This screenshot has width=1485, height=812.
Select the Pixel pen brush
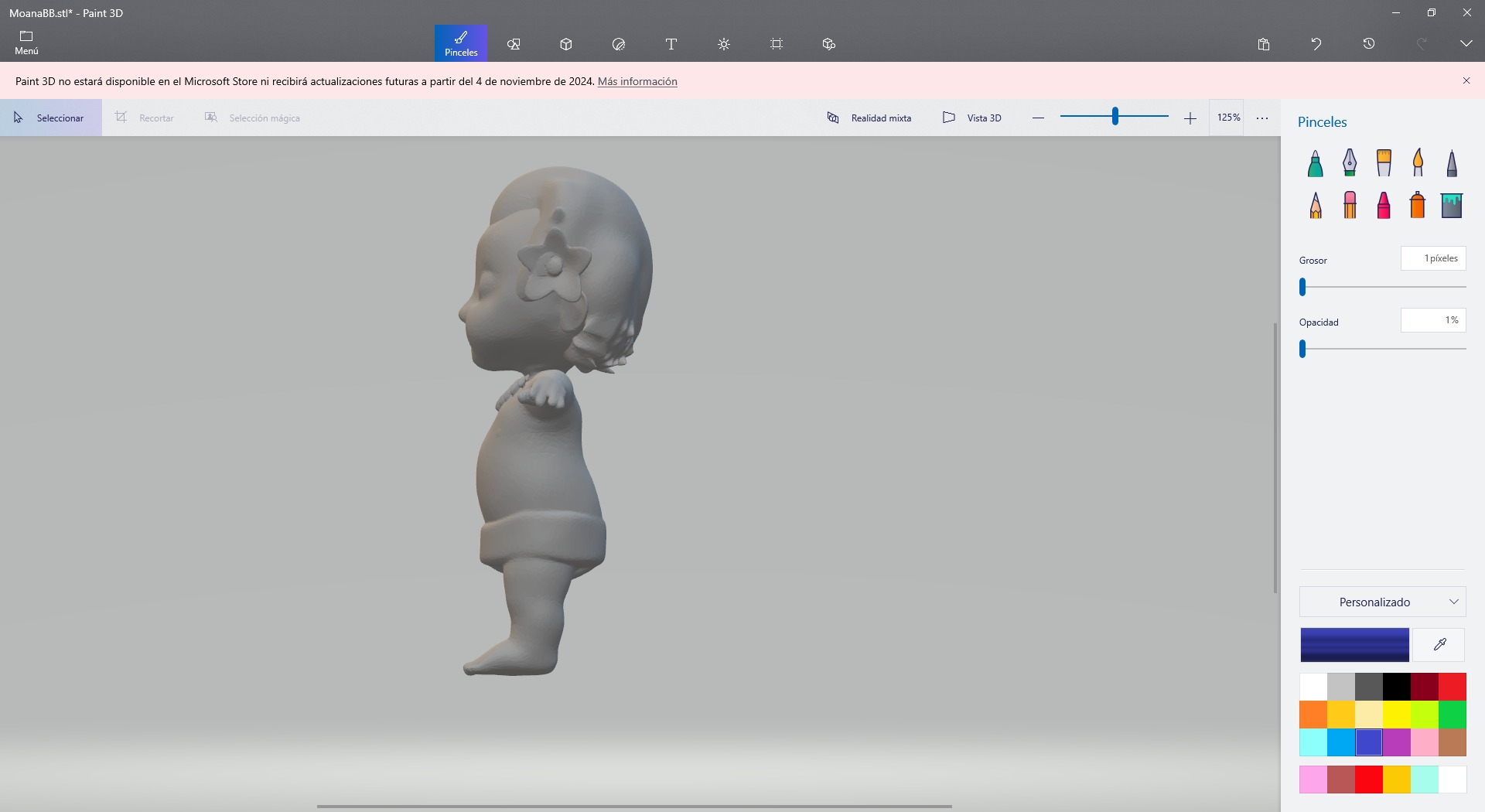[1452, 163]
